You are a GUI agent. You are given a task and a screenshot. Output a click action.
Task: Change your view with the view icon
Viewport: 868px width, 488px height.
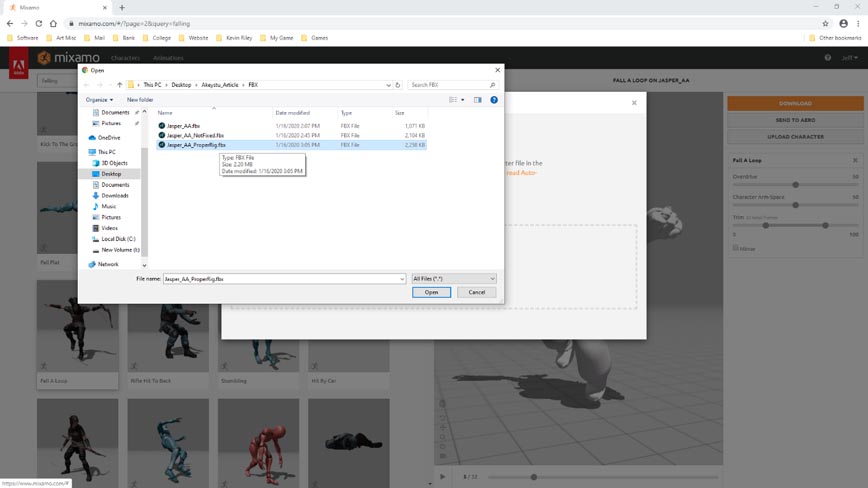click(453, 100)
